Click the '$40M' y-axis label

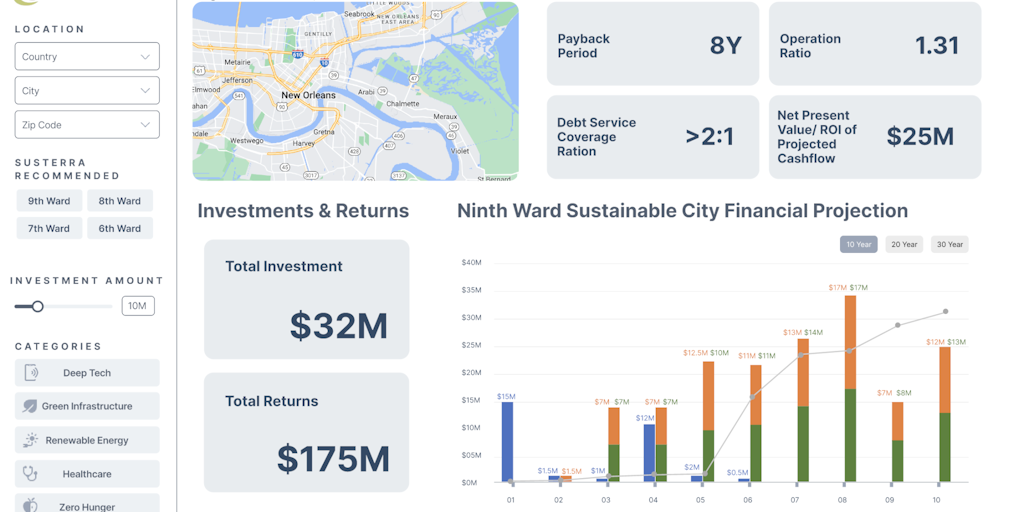click(472, 263)
